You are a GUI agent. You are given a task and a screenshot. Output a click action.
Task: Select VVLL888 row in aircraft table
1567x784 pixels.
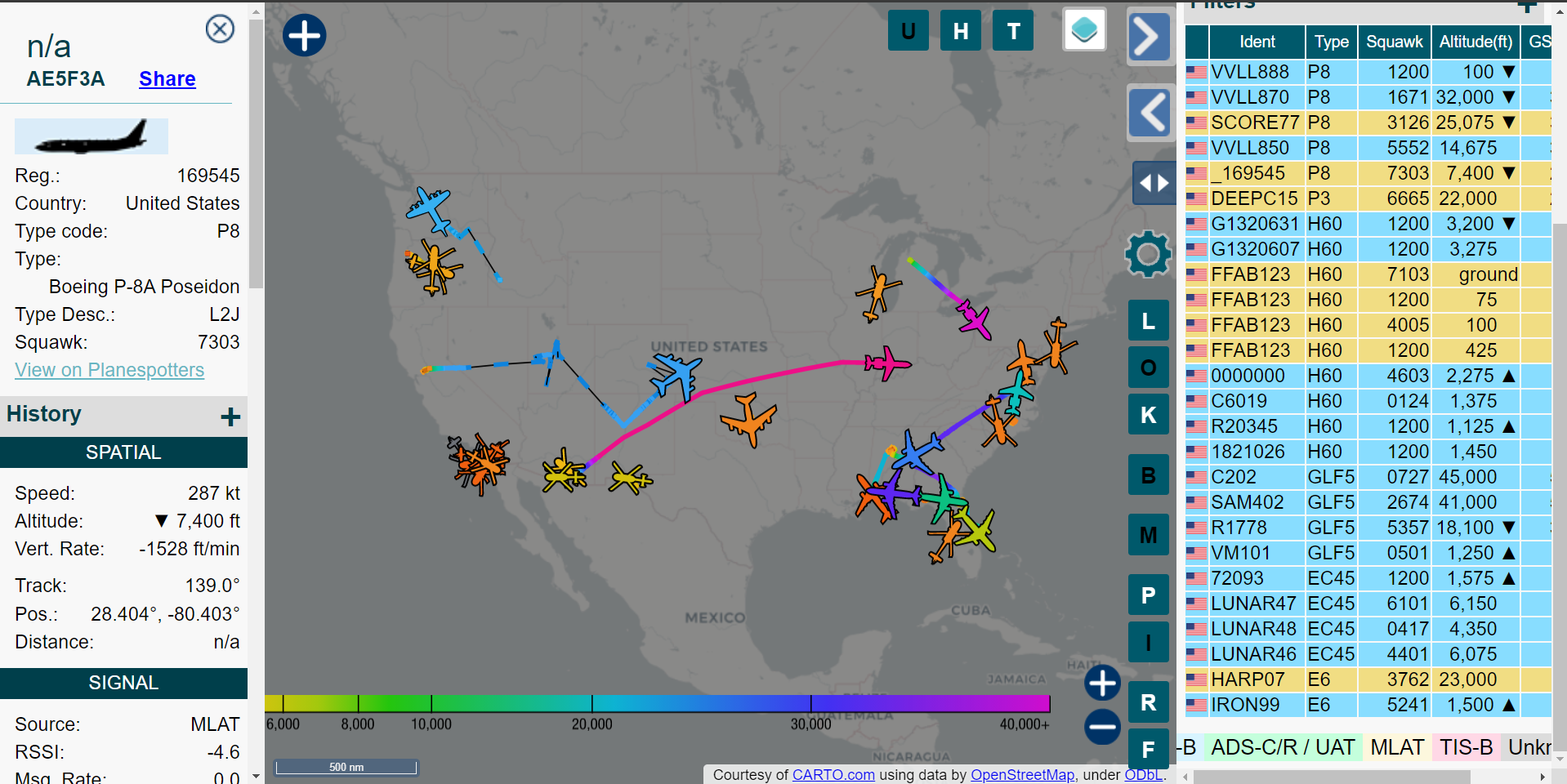coord(1368,72)
